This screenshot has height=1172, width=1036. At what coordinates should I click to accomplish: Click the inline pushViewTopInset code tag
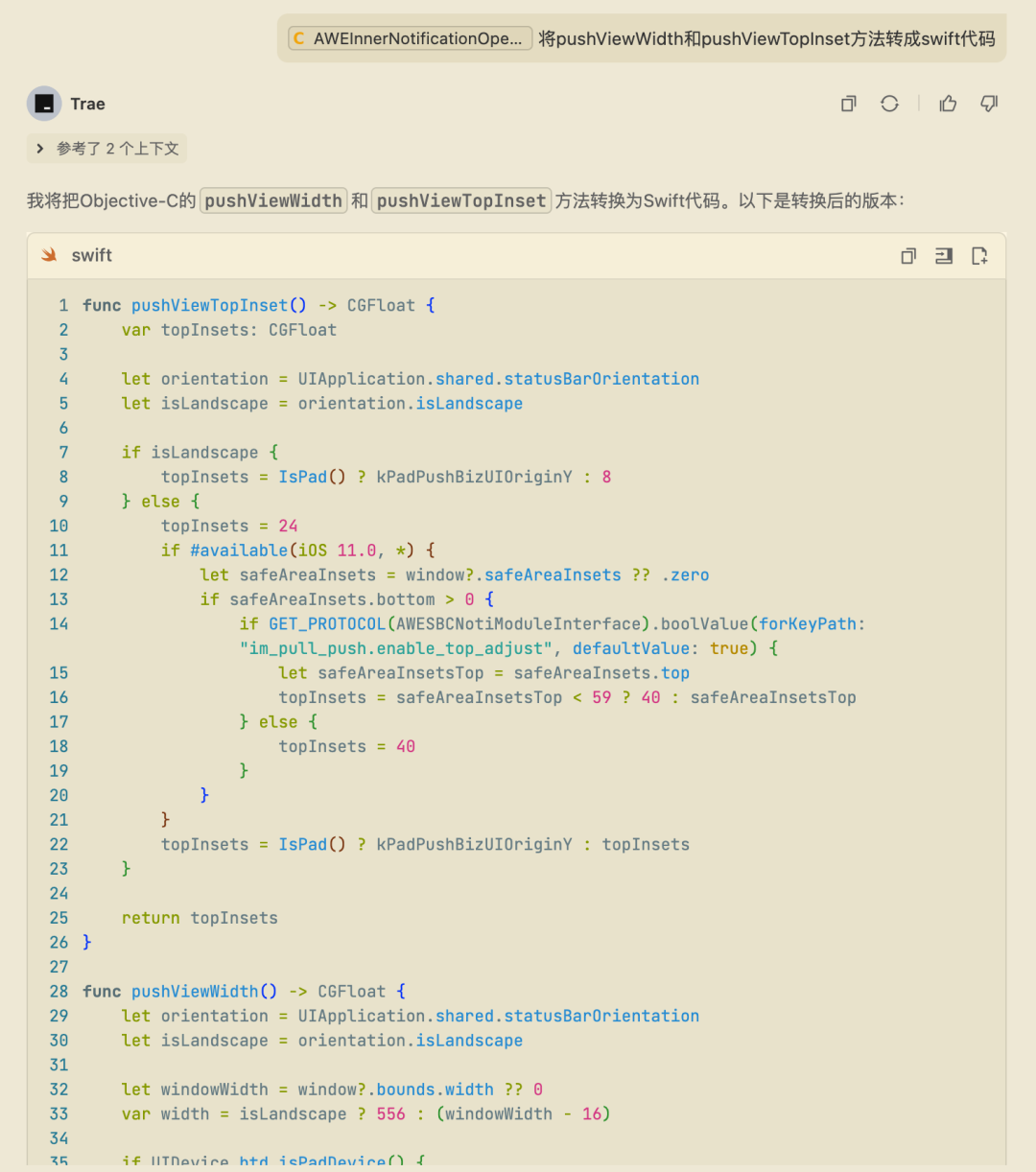click(x=461, y=200)
